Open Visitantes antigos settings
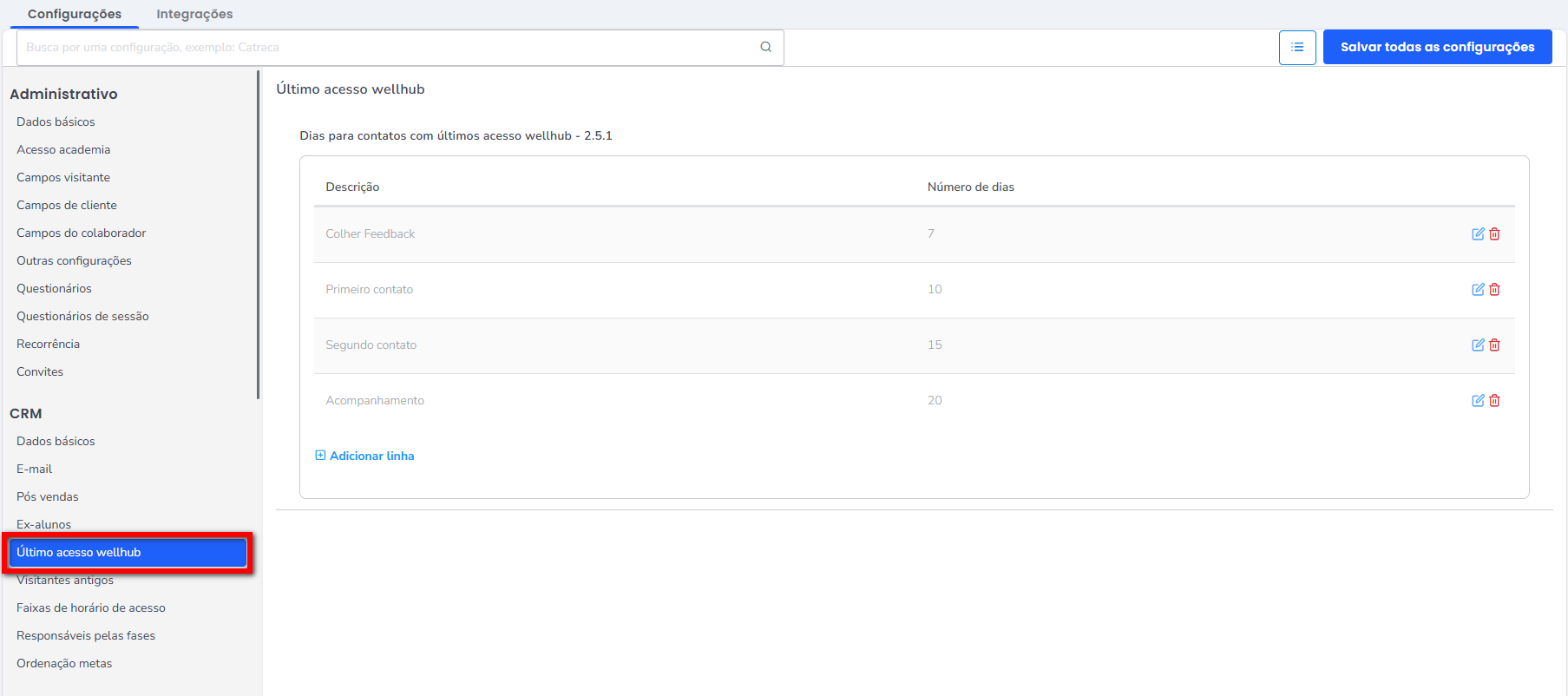Viewport: 1568px width, 696px height. click(x=65, y=580)
